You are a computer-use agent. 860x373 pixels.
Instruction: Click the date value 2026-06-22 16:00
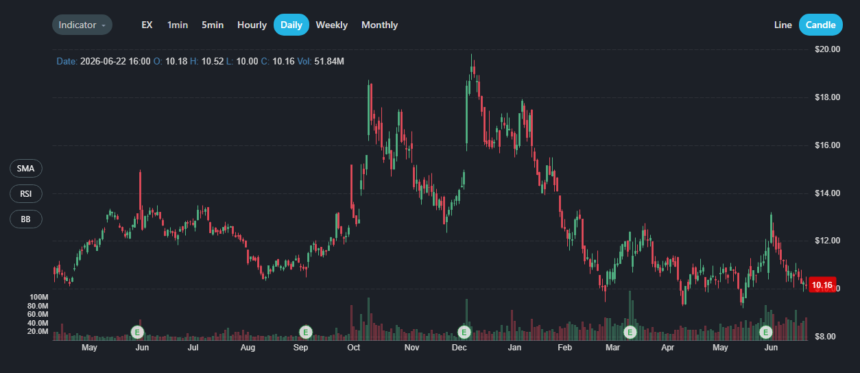pos(115,61)
